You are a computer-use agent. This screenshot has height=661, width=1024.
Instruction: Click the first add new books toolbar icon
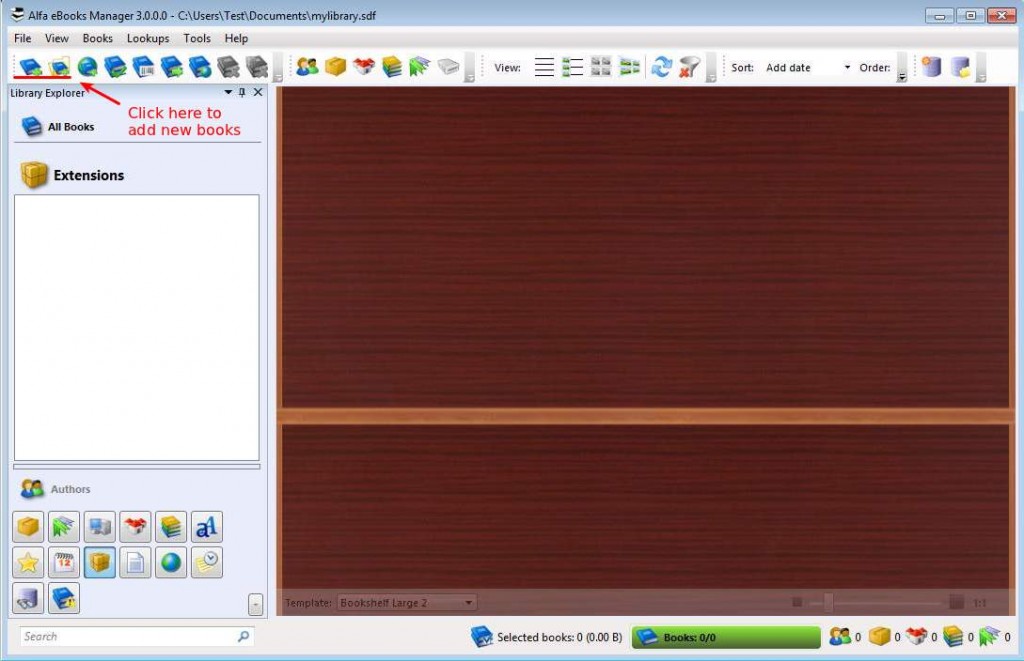(x=31, y=67)
